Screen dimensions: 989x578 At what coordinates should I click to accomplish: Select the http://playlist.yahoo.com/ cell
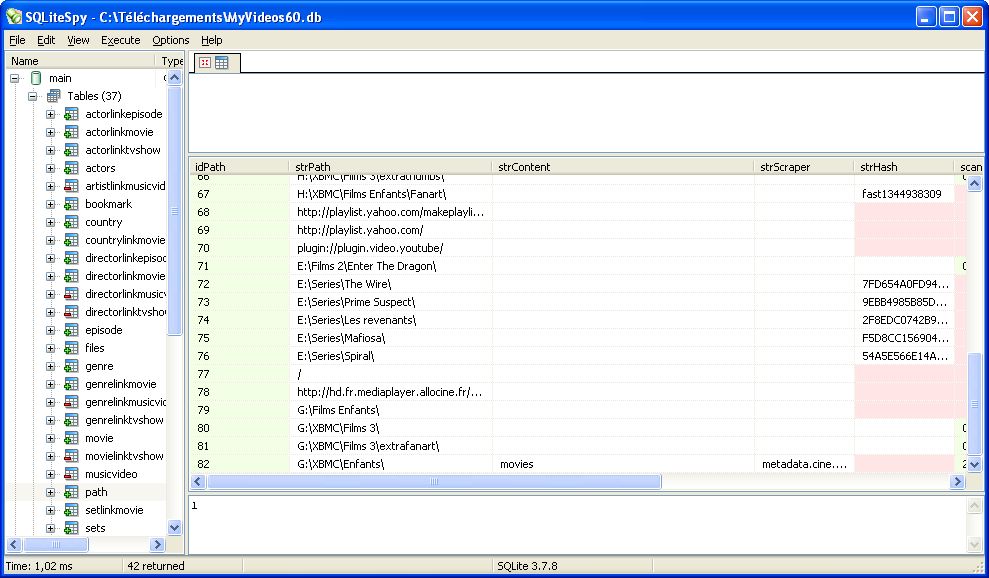click(391, 230)
